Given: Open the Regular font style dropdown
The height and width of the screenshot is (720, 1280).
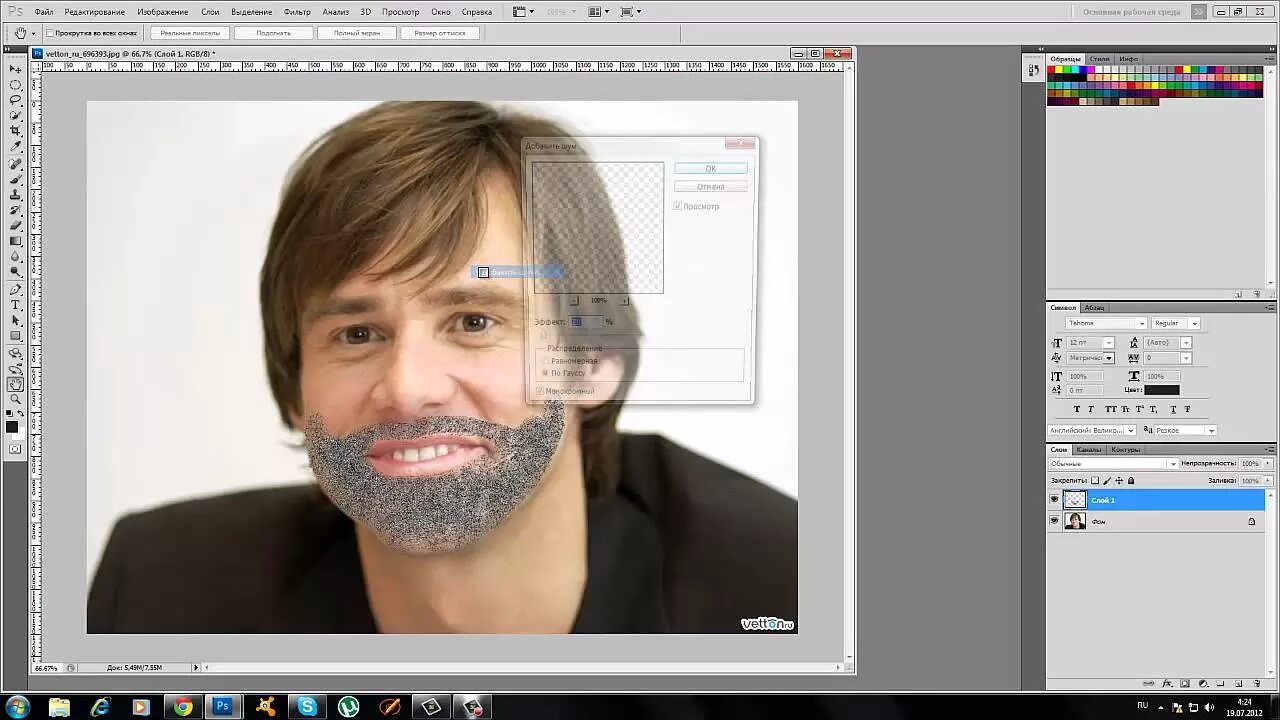Looking at the screenshot, I should 1194,323.
